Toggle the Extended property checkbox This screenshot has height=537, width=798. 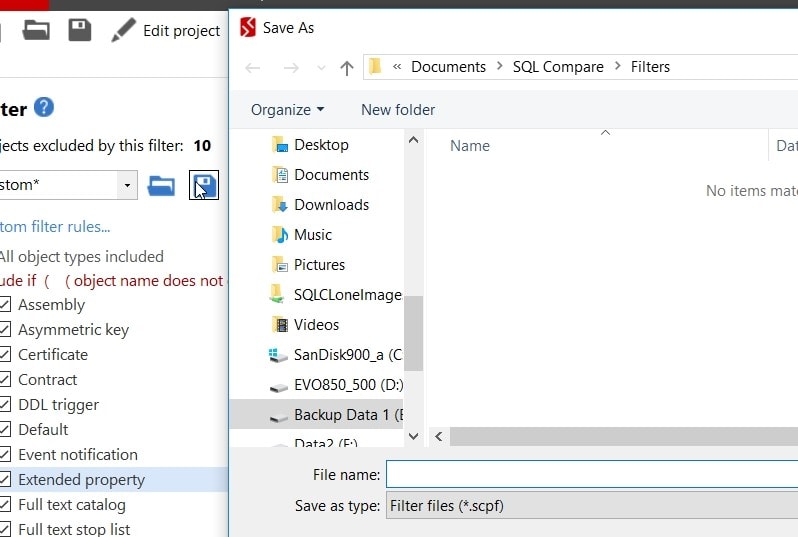(5, 479)
